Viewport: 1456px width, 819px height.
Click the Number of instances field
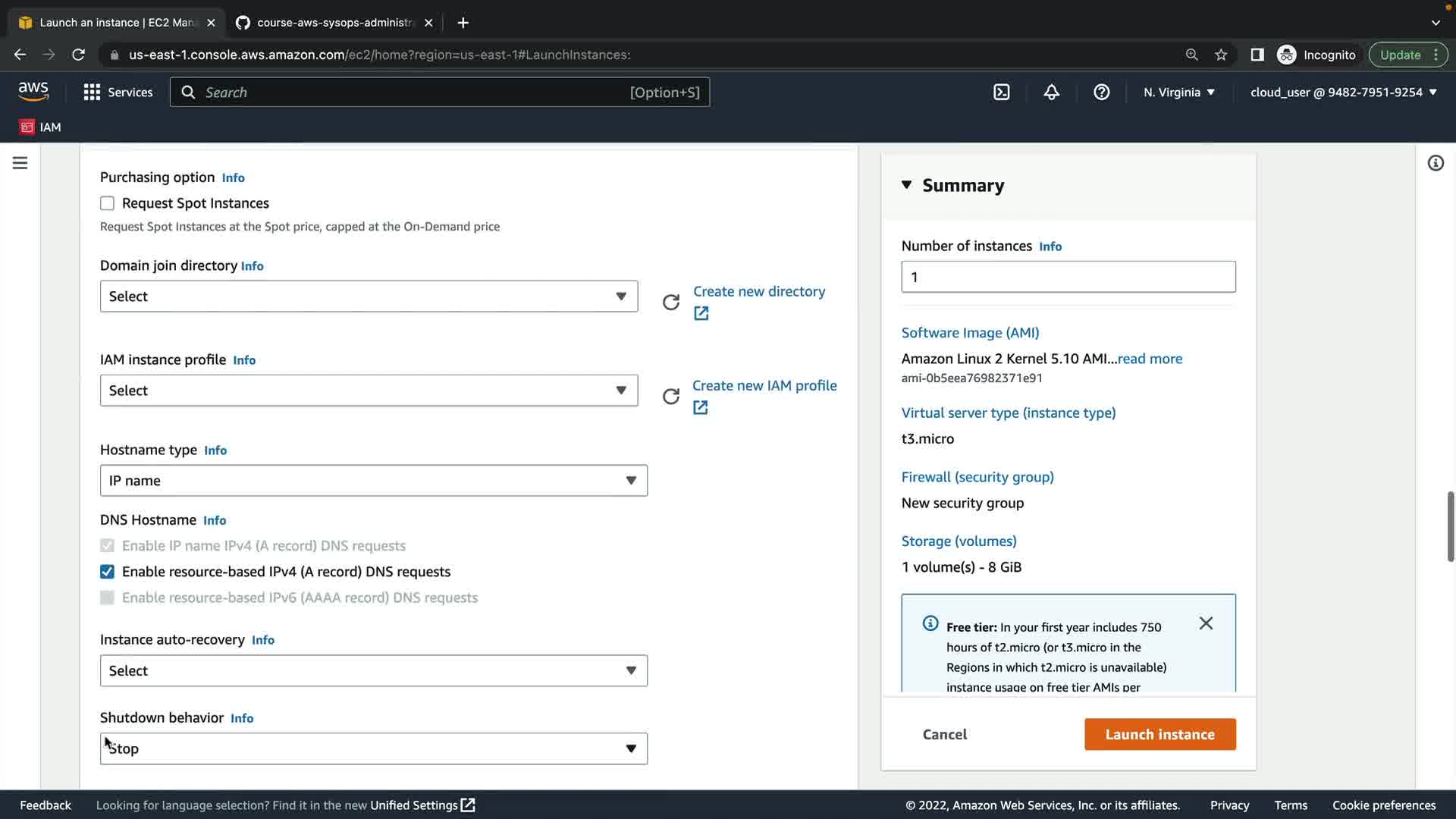point(1068,277)
